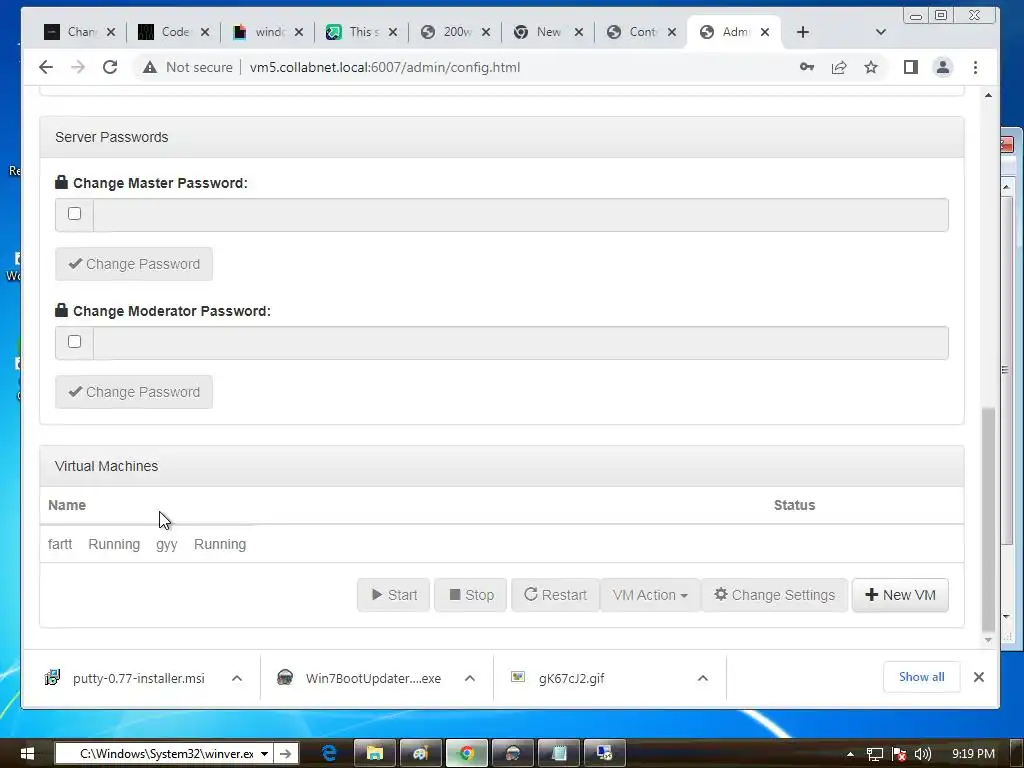Click Change Password under Moderator Password
The width and height of the screenshot is (1024, 768).
[x=134, y=392]
